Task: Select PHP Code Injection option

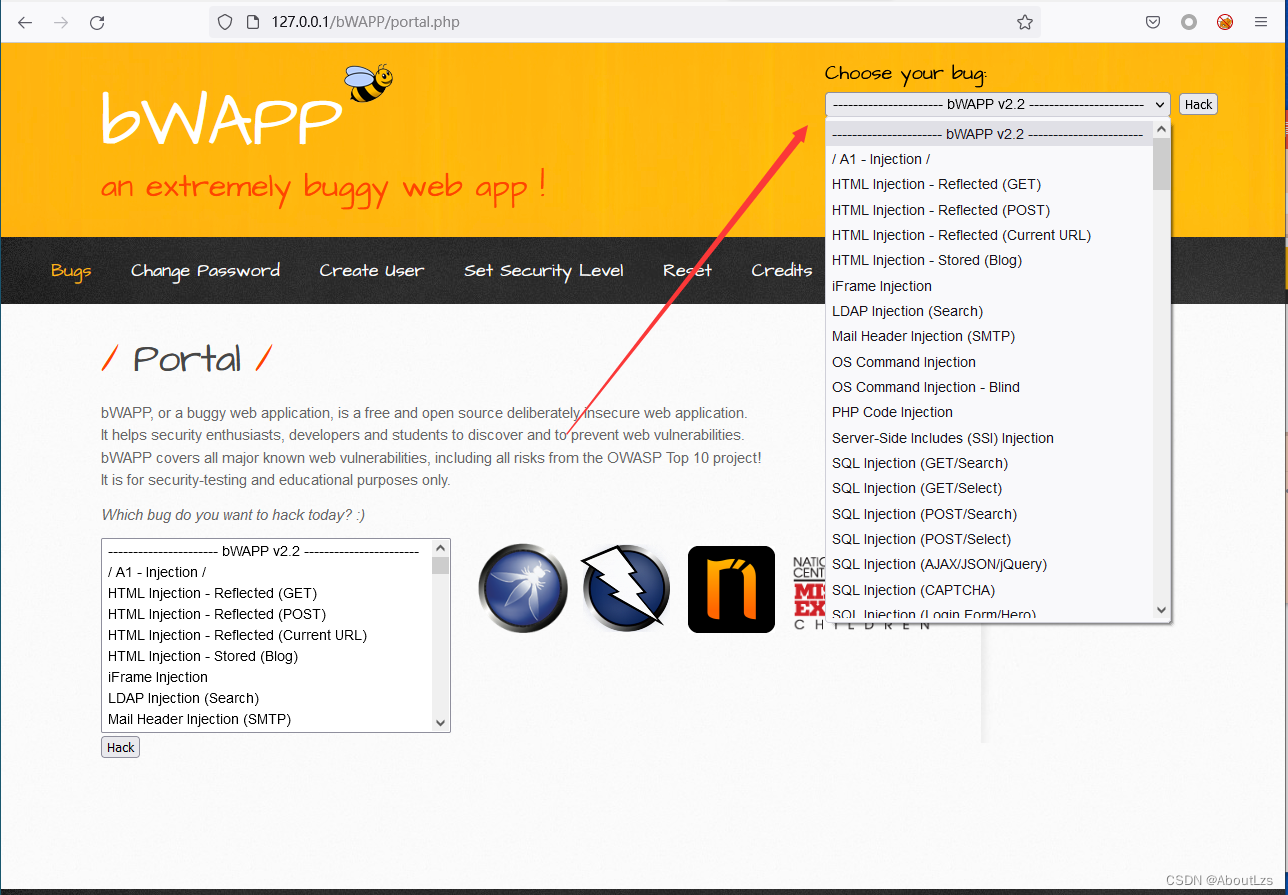Action: pos(989,412)
